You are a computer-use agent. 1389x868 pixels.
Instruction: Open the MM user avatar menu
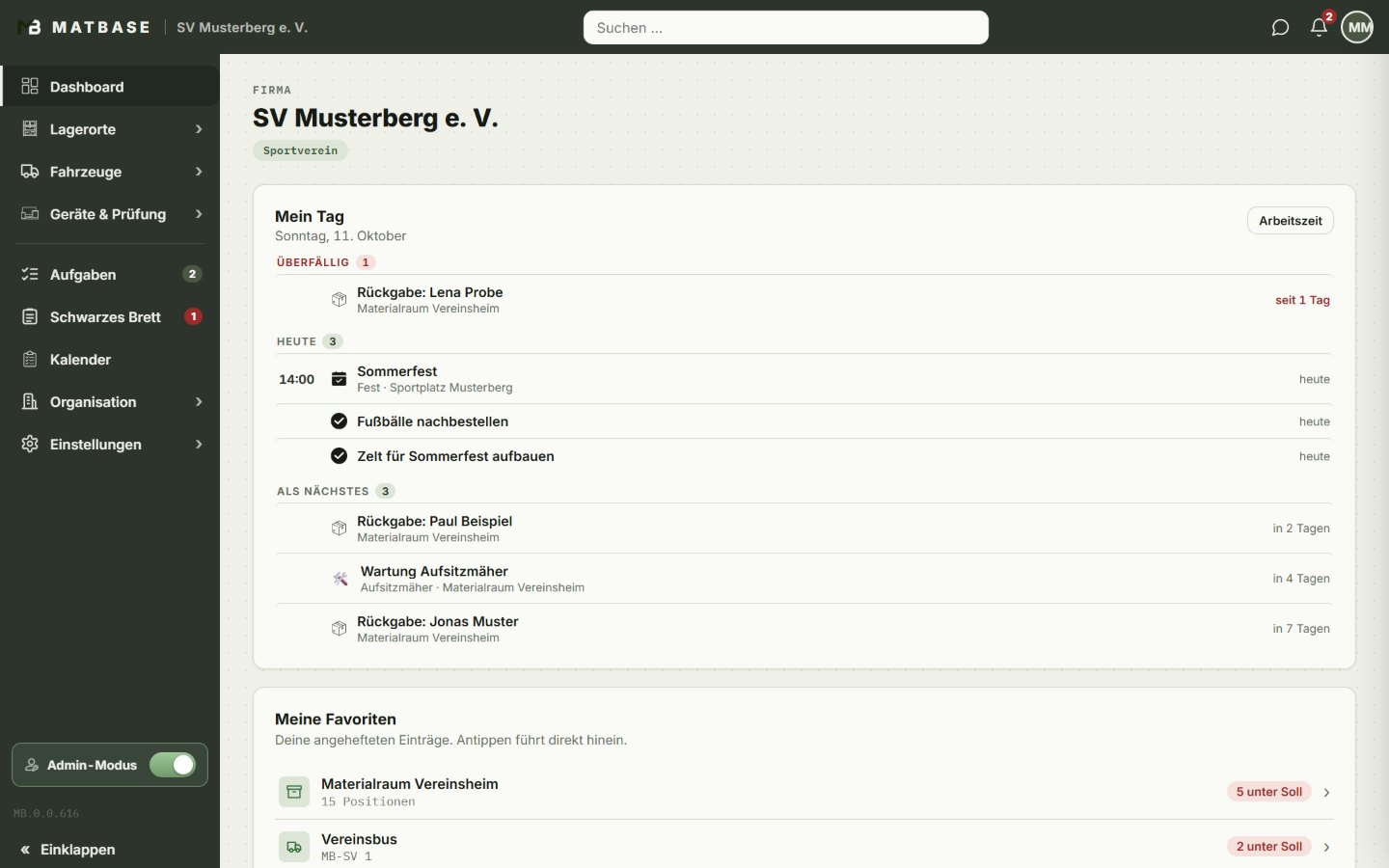(x=1358, y=27)
